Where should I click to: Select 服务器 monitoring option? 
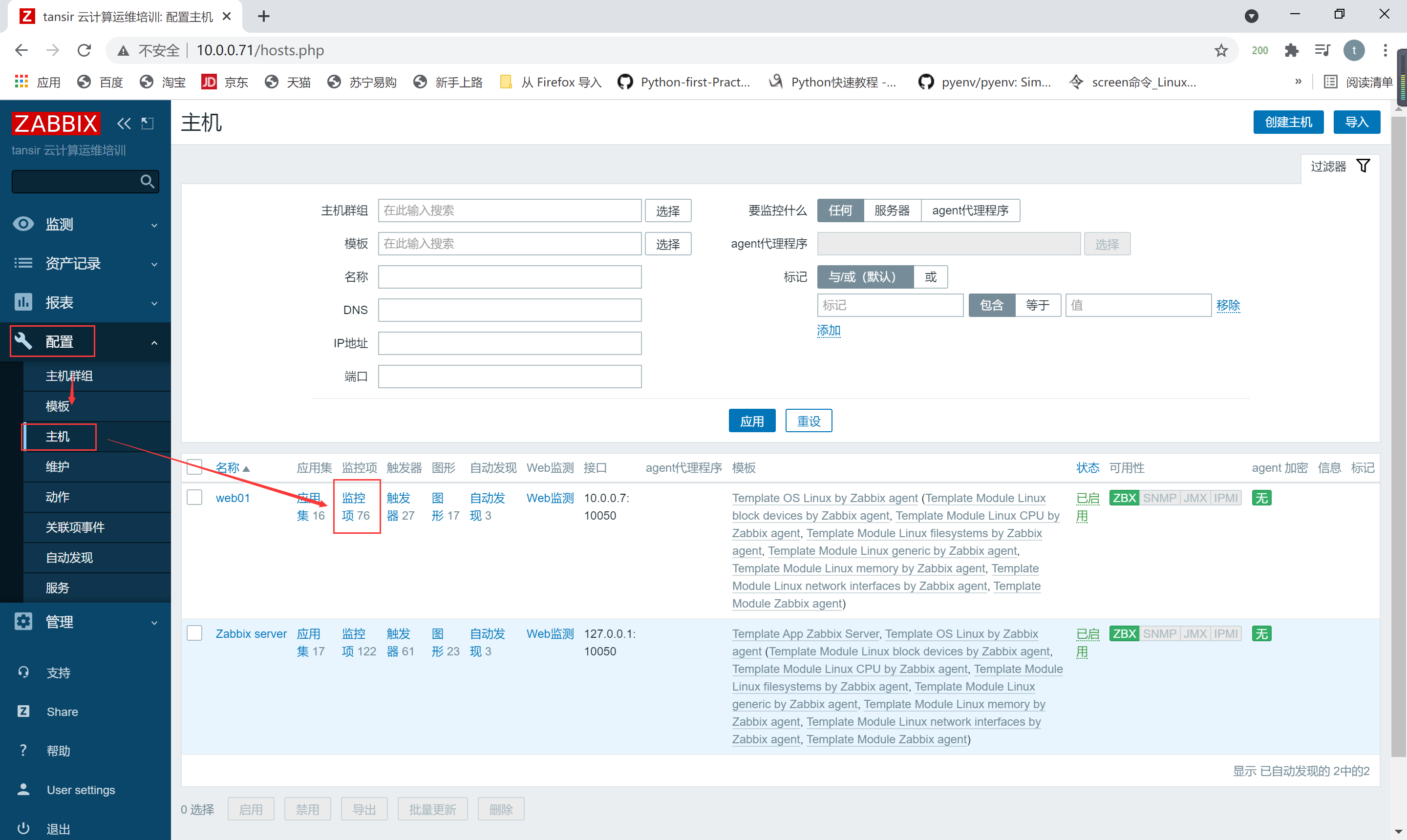click(892, 210)
